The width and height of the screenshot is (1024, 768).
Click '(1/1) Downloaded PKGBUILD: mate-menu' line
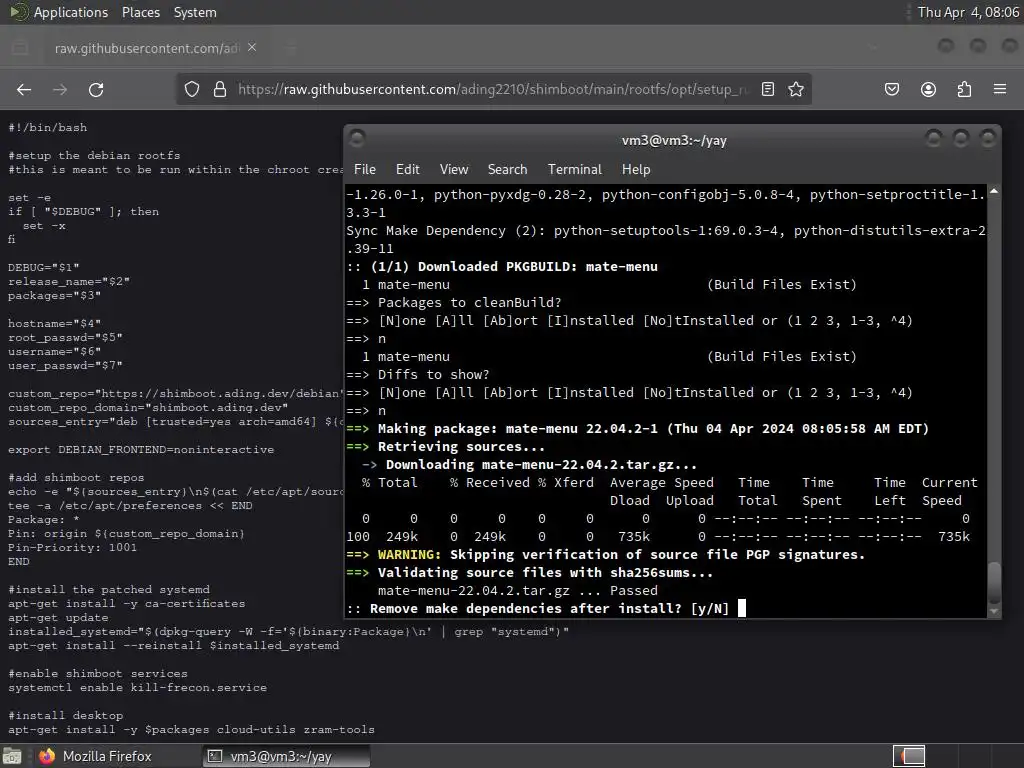(502, 266)
